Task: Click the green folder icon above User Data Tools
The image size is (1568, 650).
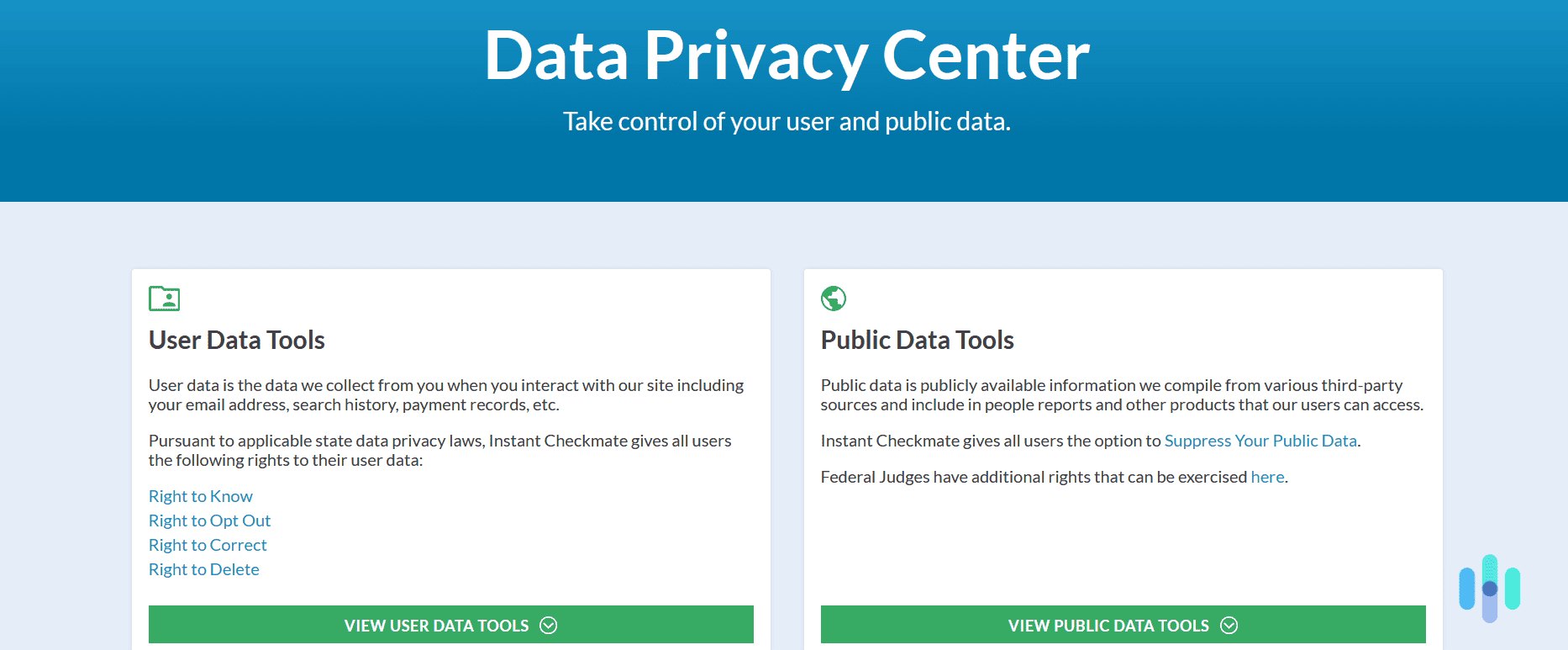Action: pos(165,299)
